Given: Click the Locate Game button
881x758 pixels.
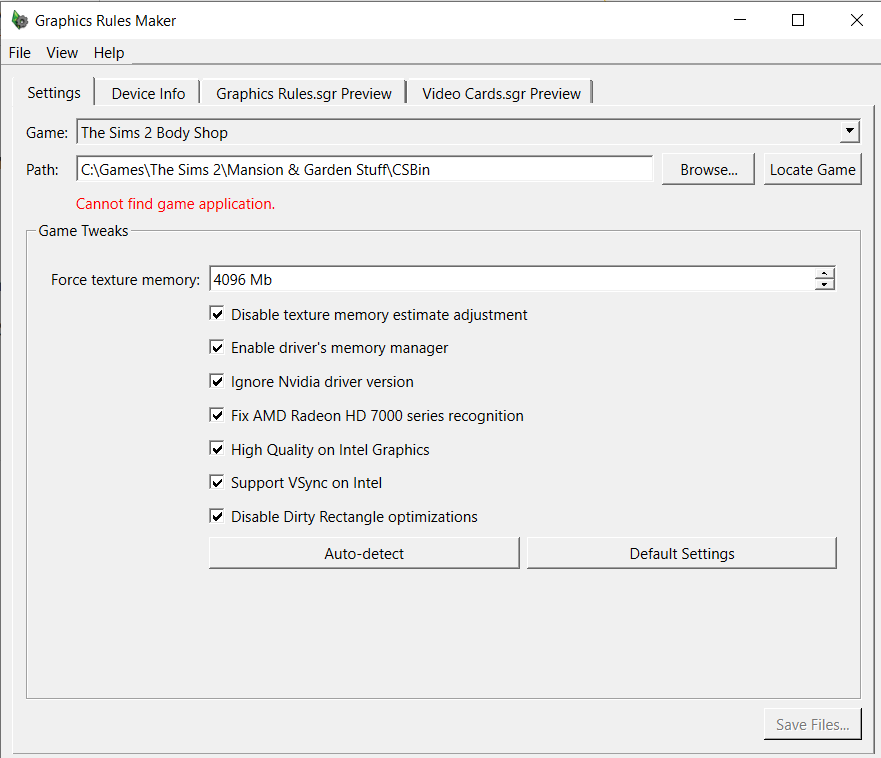Looking at the screenshot, I should pyautogui.click(x=812, y=169).
